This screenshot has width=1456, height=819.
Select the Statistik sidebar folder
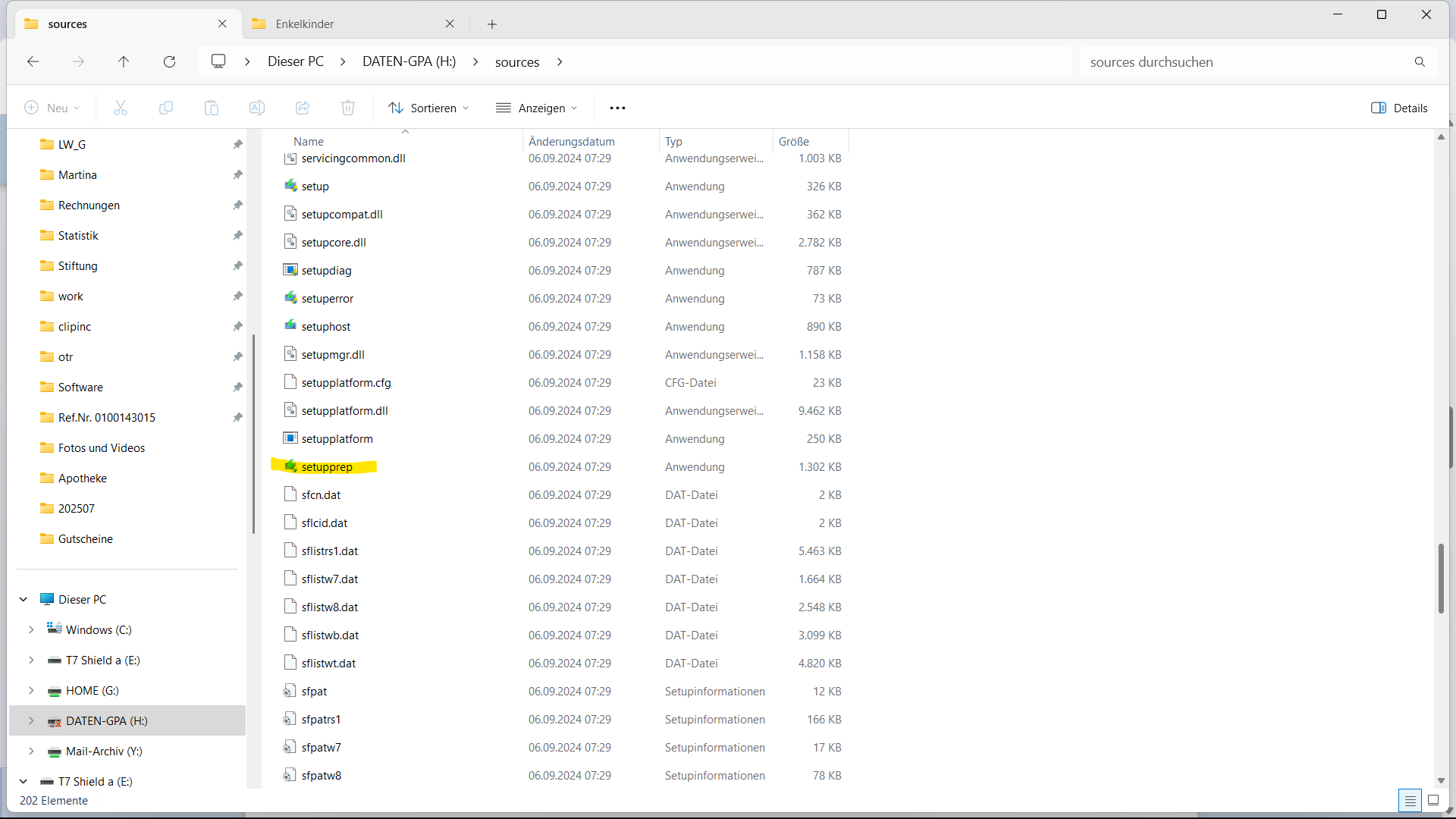click(x=78, y=235)
